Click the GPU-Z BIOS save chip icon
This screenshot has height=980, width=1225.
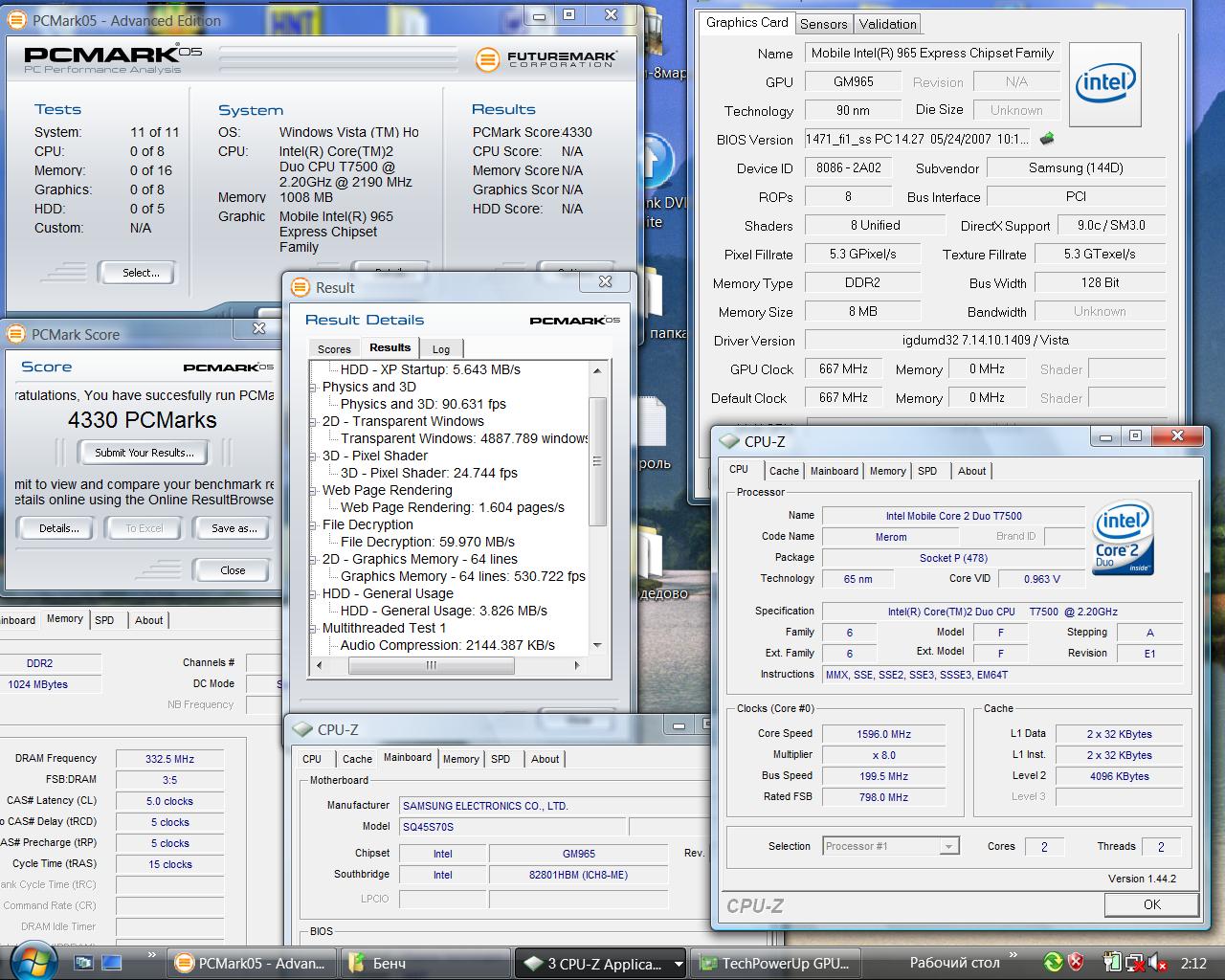point(1047,139)
